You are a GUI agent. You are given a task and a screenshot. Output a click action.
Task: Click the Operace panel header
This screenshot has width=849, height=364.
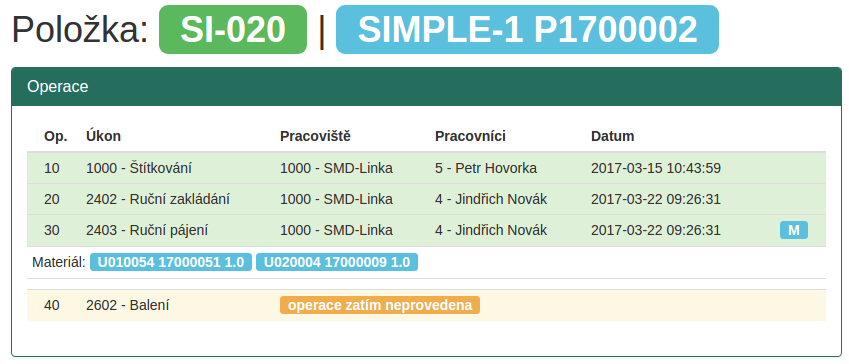coord(427,87)
